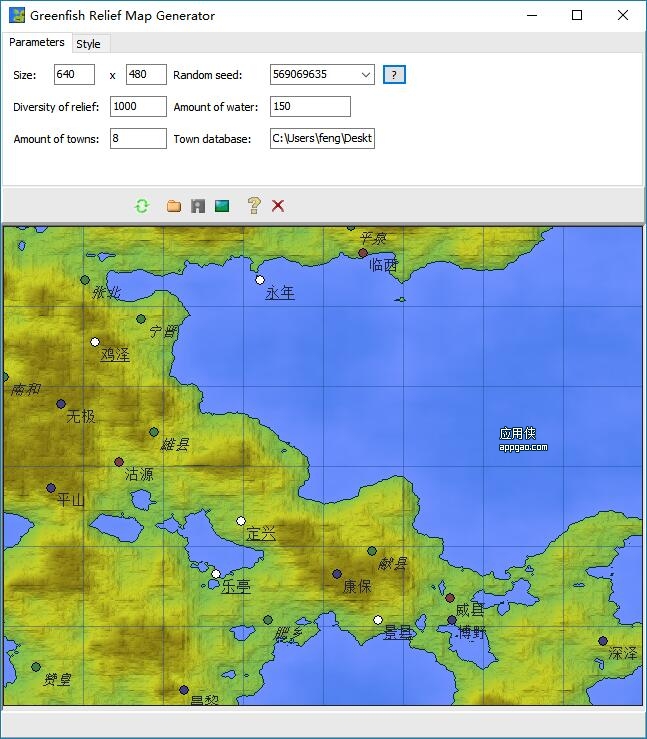The image size is (647, 739).
Task: Click the town label 永年 on map
Action: [280, 293]
